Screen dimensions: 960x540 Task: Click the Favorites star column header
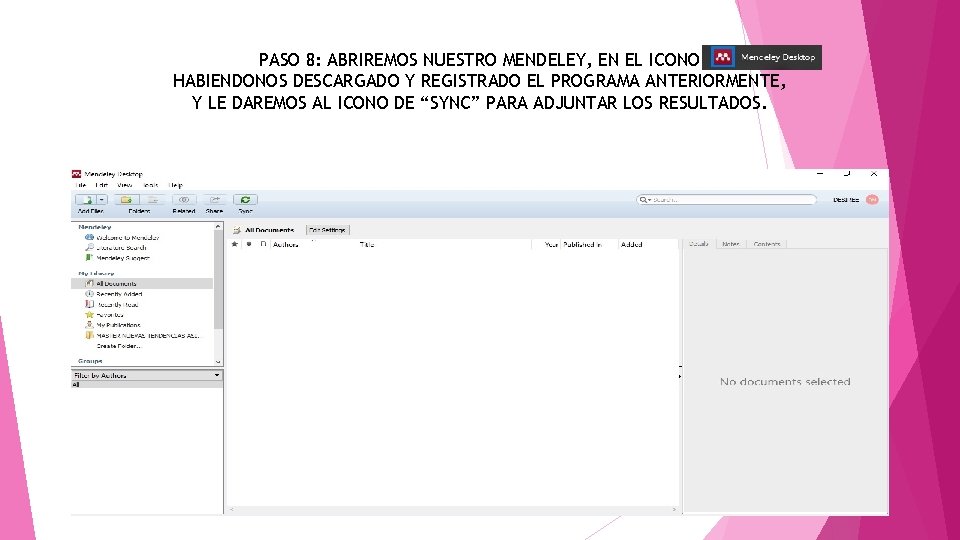[234, 244]
